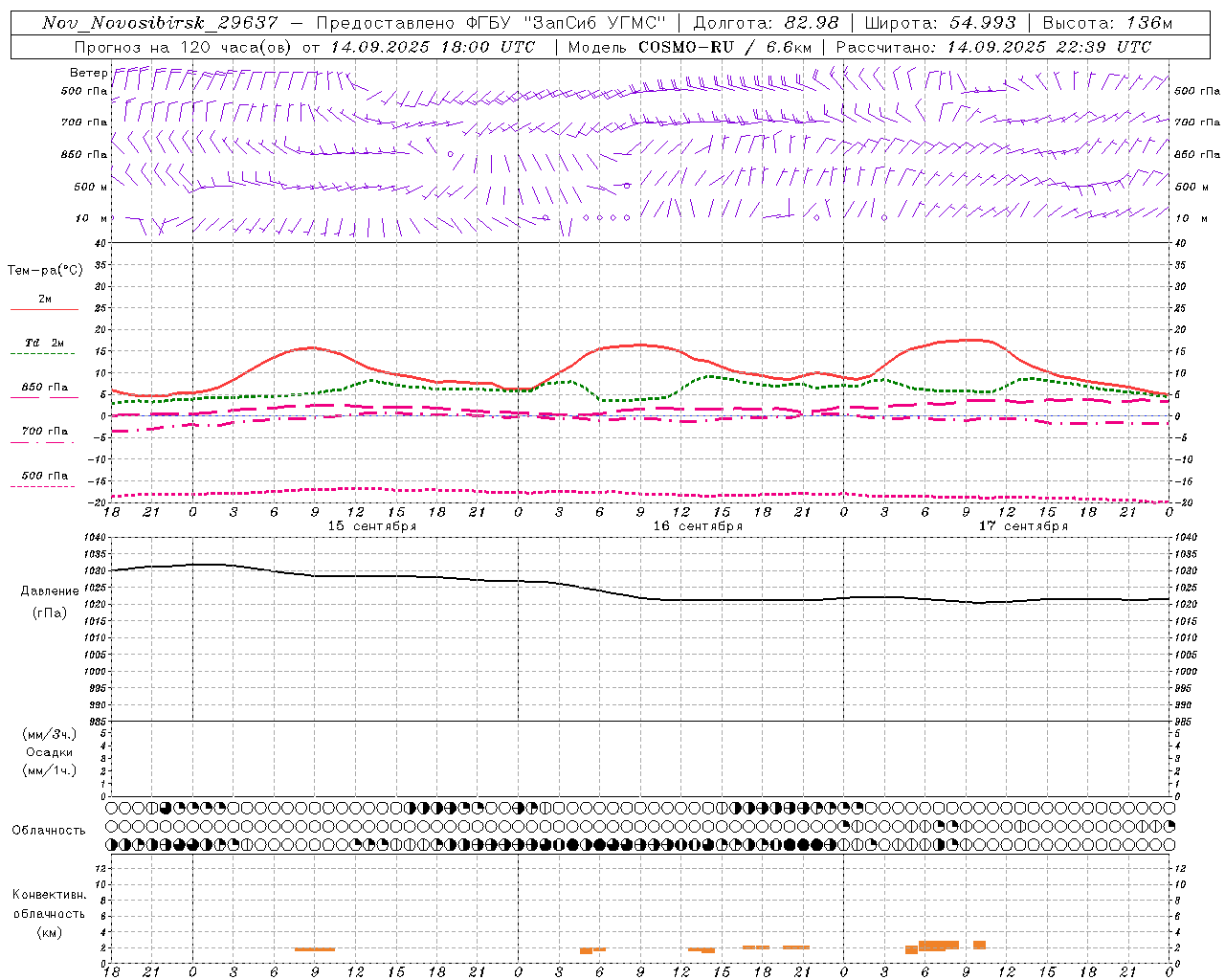Click the Долгота: 82.98 value
1225x980 pixels.
coord(766,23)
